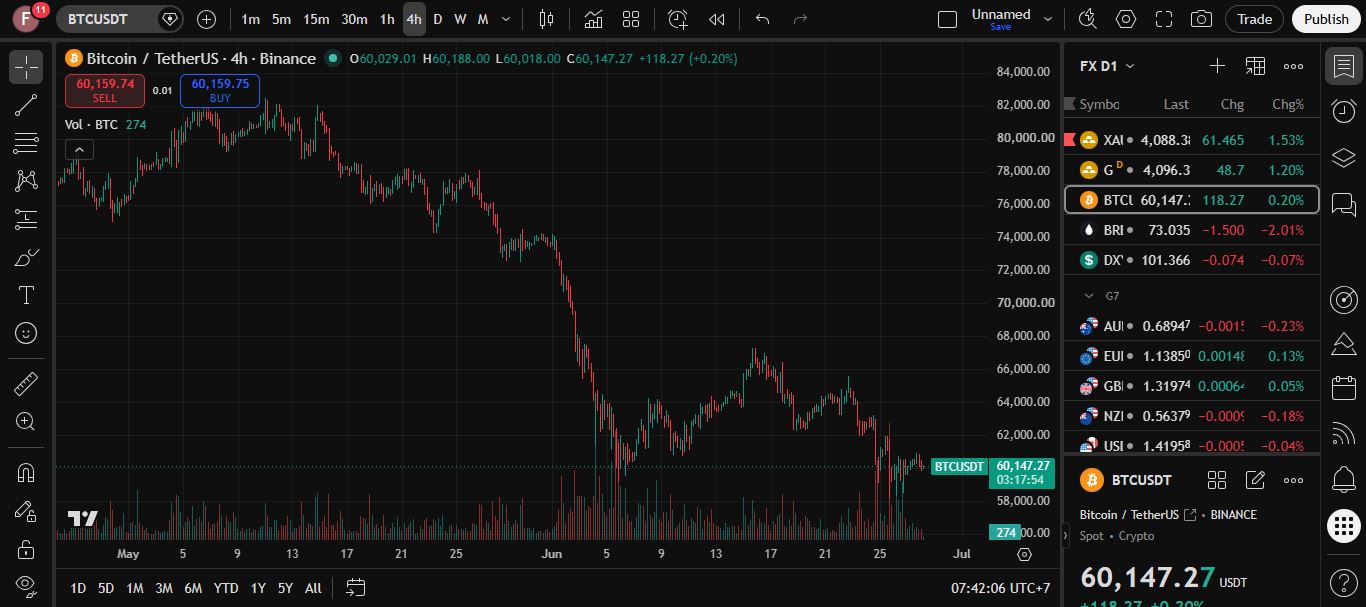Viewport: 1366px width, 607px height.
Task: Open the Unnamed layout dropdown arrow
Action: click(1048, 19)
